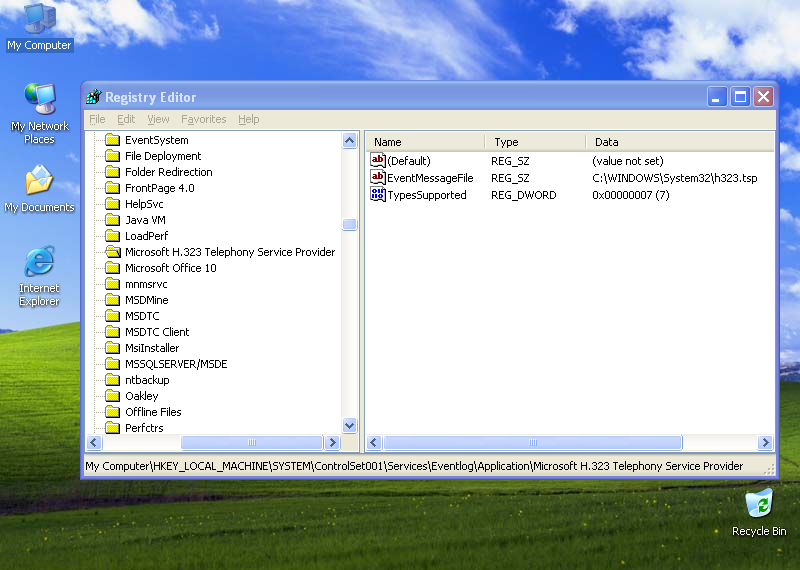Click the 0x00000007 (7) data value
The width and height of the screenshot is (800, 570).
pyautogui.click(x=631, y=195)
